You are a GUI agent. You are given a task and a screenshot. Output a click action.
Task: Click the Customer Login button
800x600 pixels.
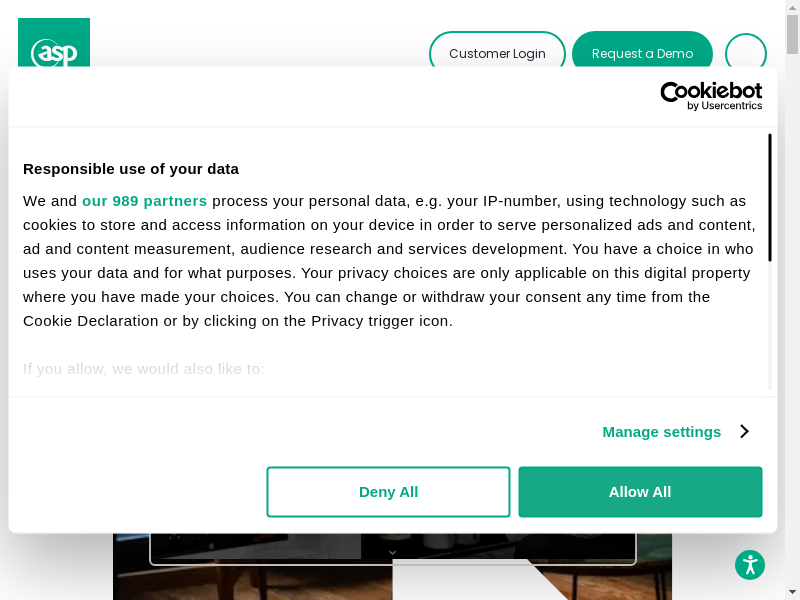tap(497, 53)
